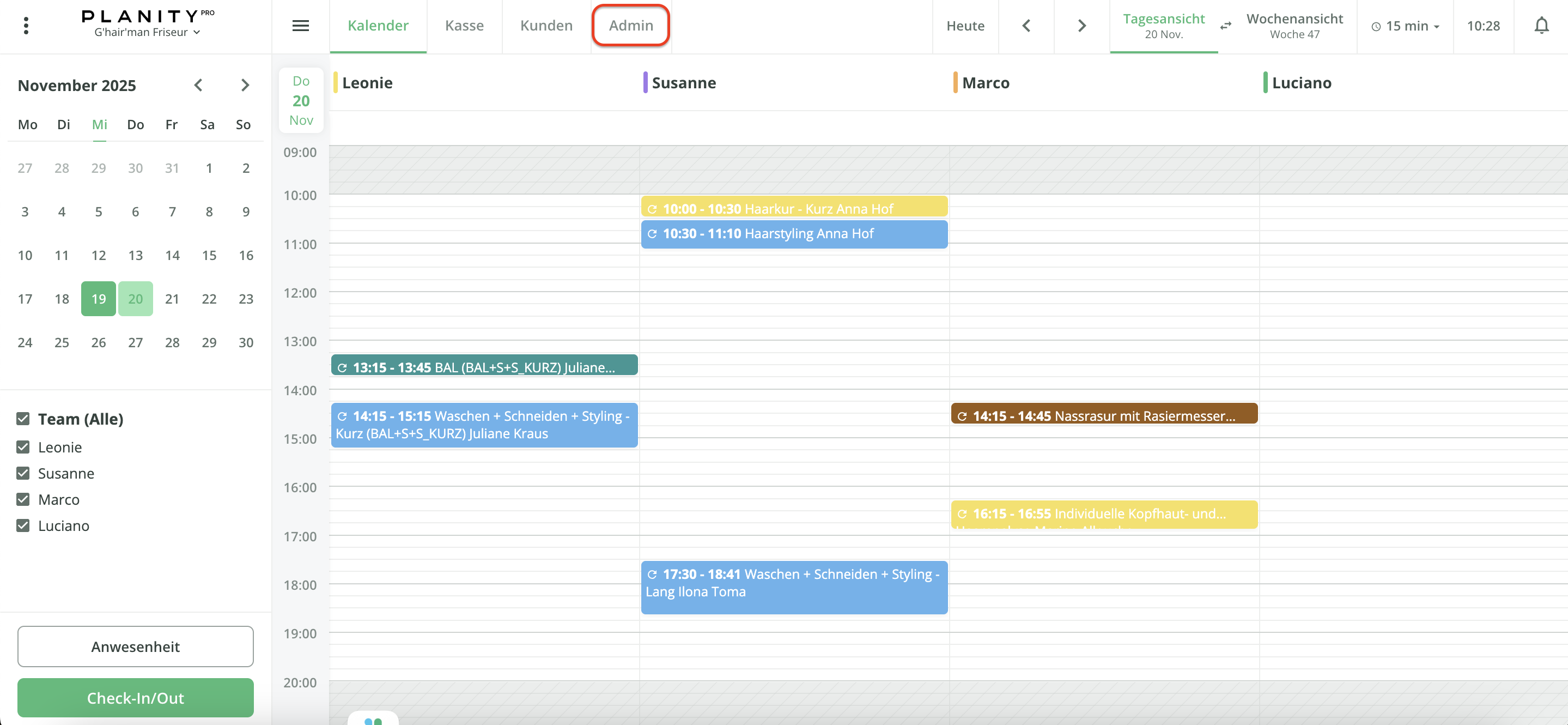
Task: Click the Anwesenheit button
Action: (x=135, y=647)
